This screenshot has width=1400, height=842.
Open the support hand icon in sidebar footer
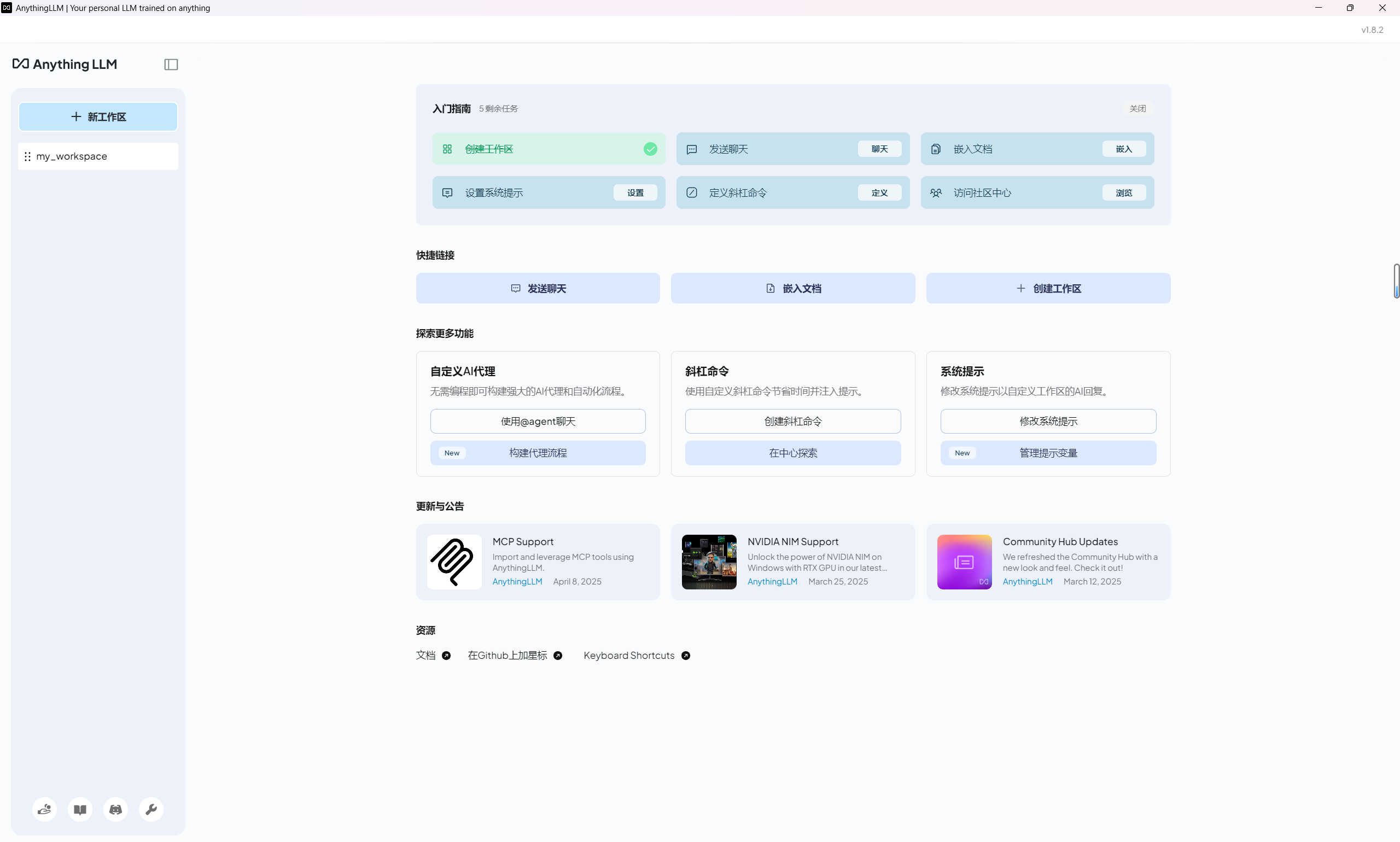point(44,810)
